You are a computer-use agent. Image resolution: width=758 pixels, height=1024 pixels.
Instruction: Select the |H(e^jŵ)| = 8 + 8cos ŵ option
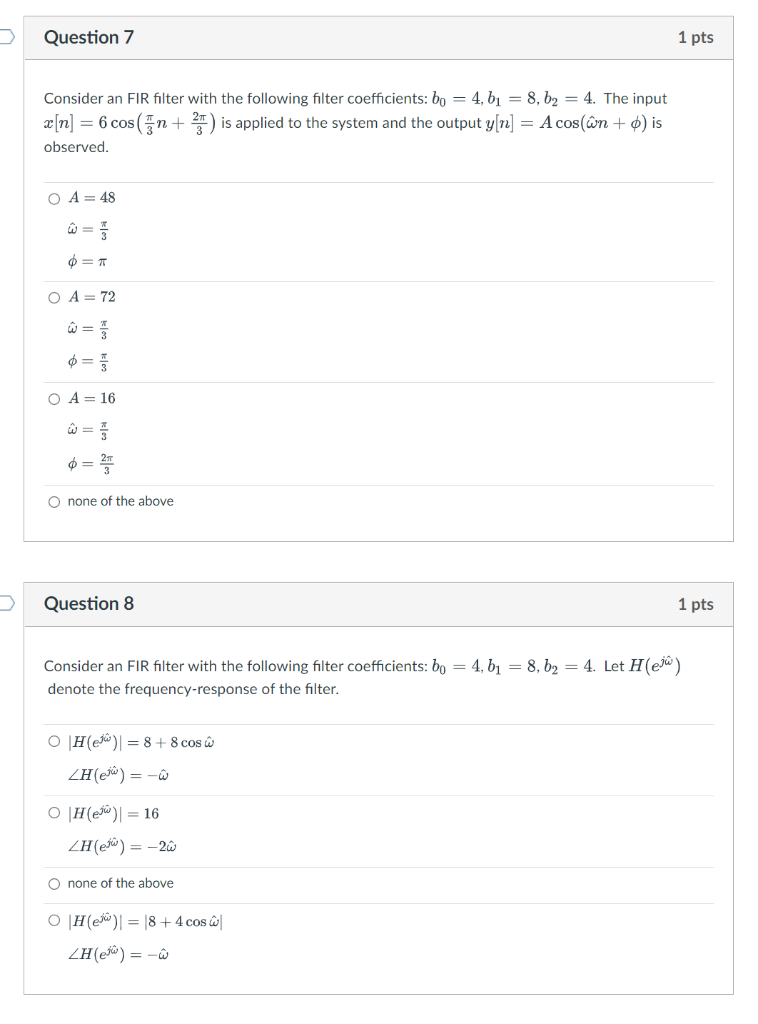point(54,740)
